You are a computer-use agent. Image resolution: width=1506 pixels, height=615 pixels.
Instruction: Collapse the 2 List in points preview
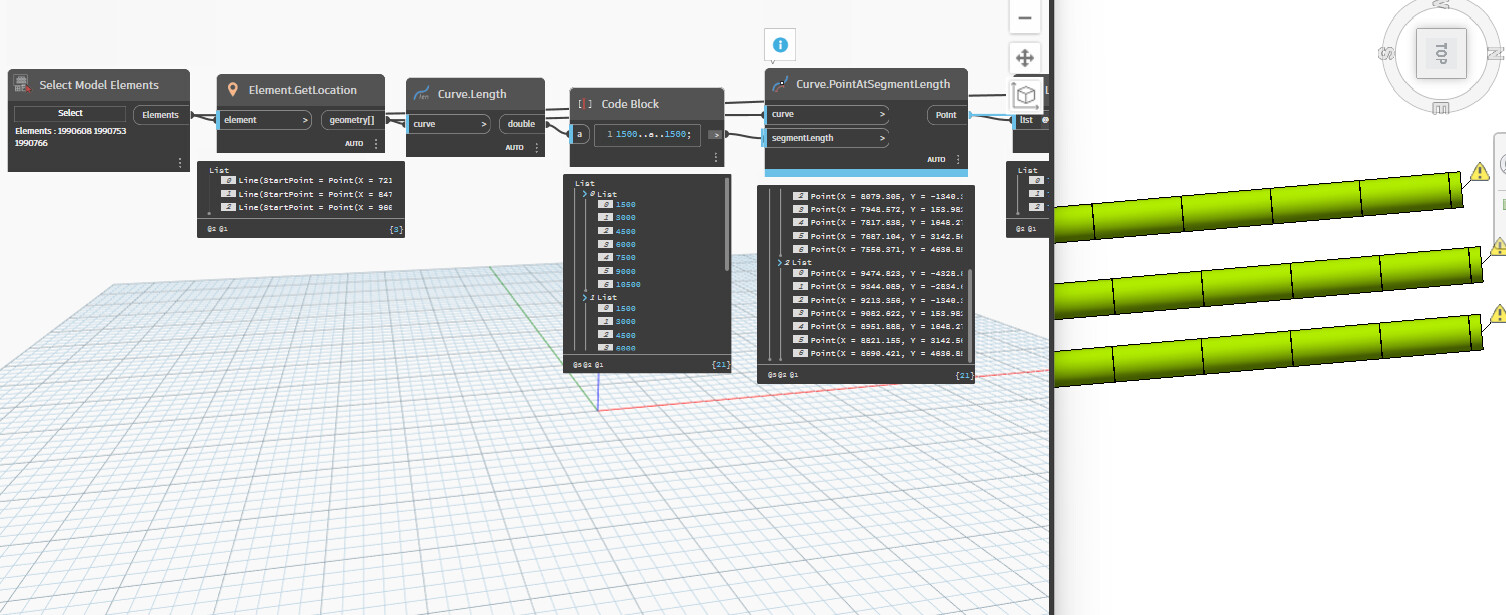coord(780,262)
